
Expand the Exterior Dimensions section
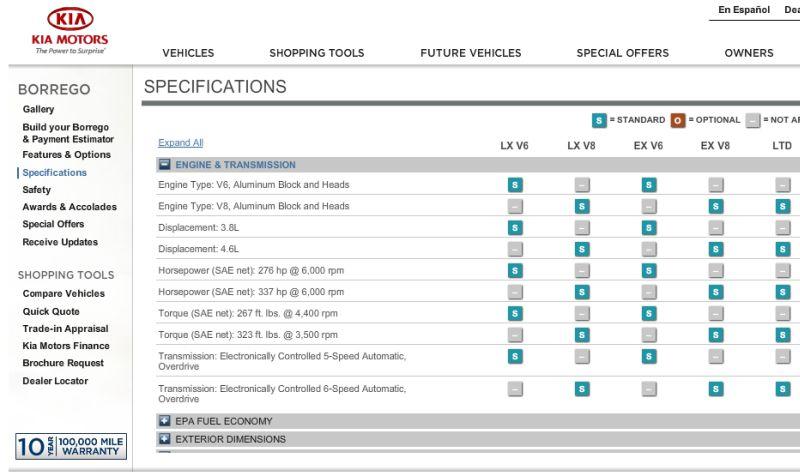pos(165,439)
